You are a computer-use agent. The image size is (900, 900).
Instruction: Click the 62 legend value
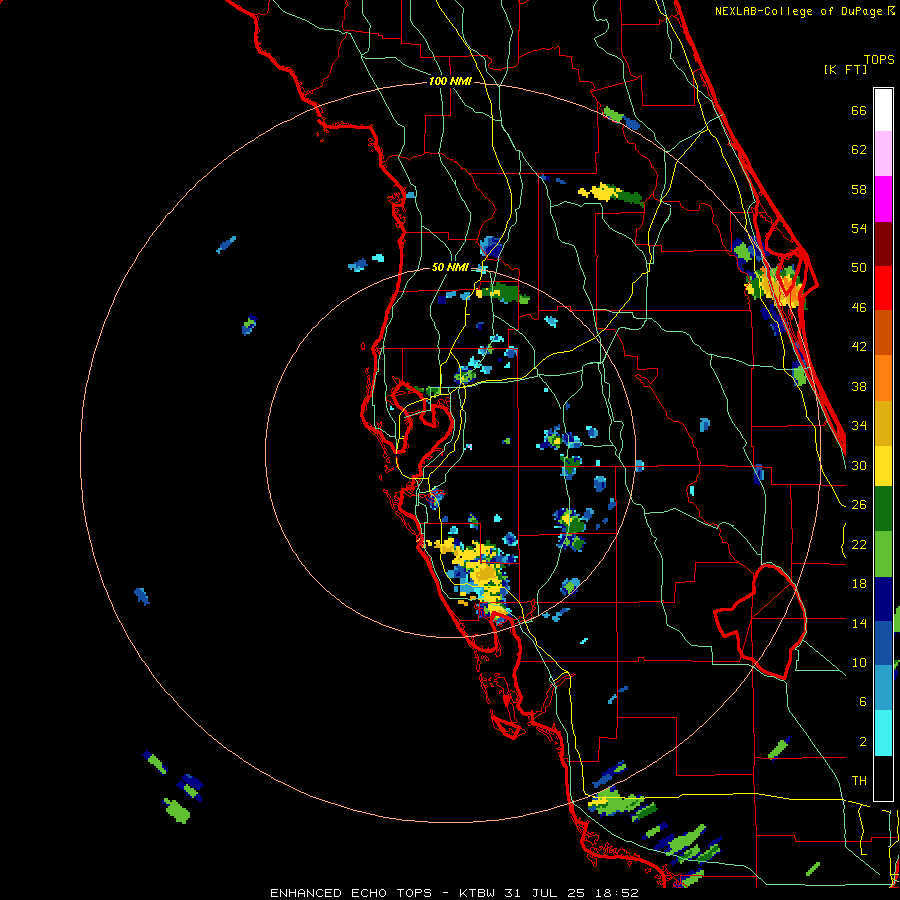pos(859,149)
